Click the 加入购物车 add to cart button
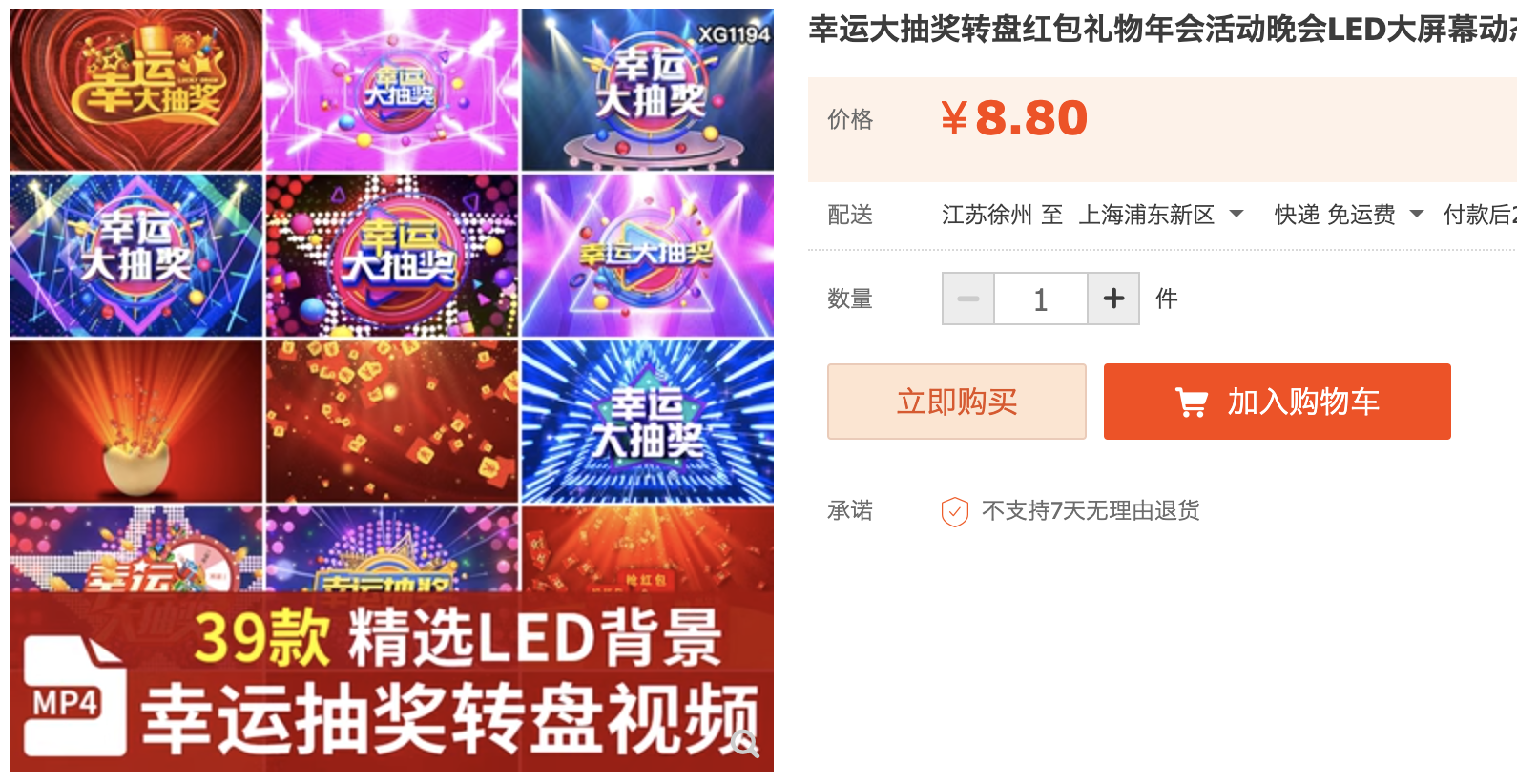Viewport: 1517px width, 784px height. 1278,402
